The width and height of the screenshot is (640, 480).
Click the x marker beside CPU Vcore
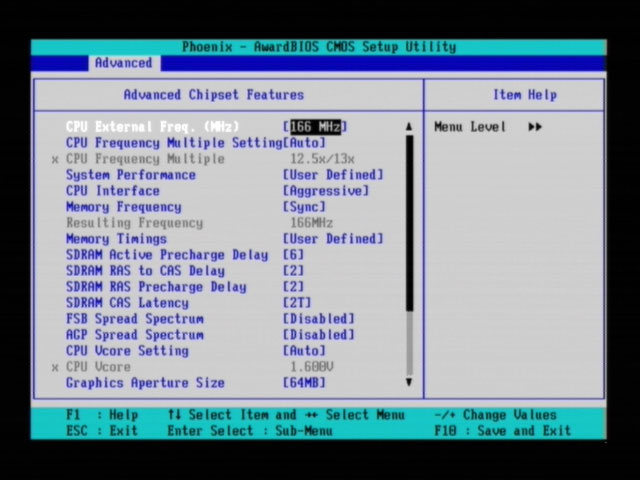[55, 368]
